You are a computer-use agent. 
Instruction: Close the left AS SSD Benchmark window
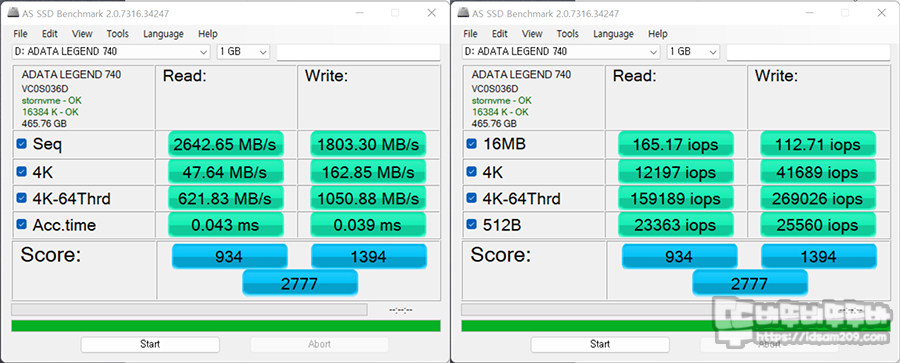pos(432,13)
